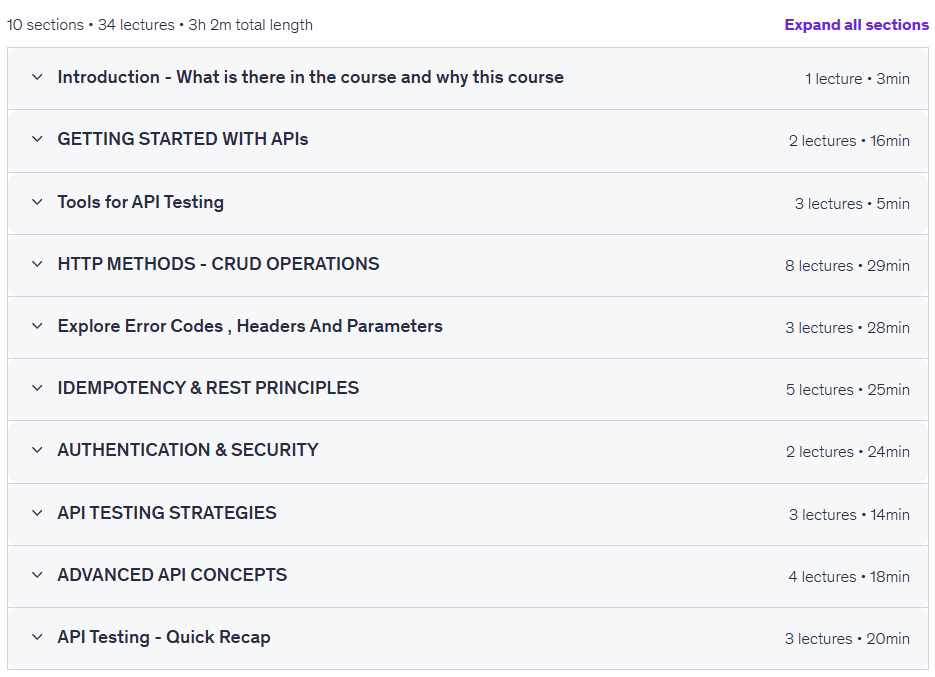Expand chevron beside HTTP METHODS - CRUD OPERATIONS
Image resolution: width=935 pixels, height=677 pixels.
[37, 264]
